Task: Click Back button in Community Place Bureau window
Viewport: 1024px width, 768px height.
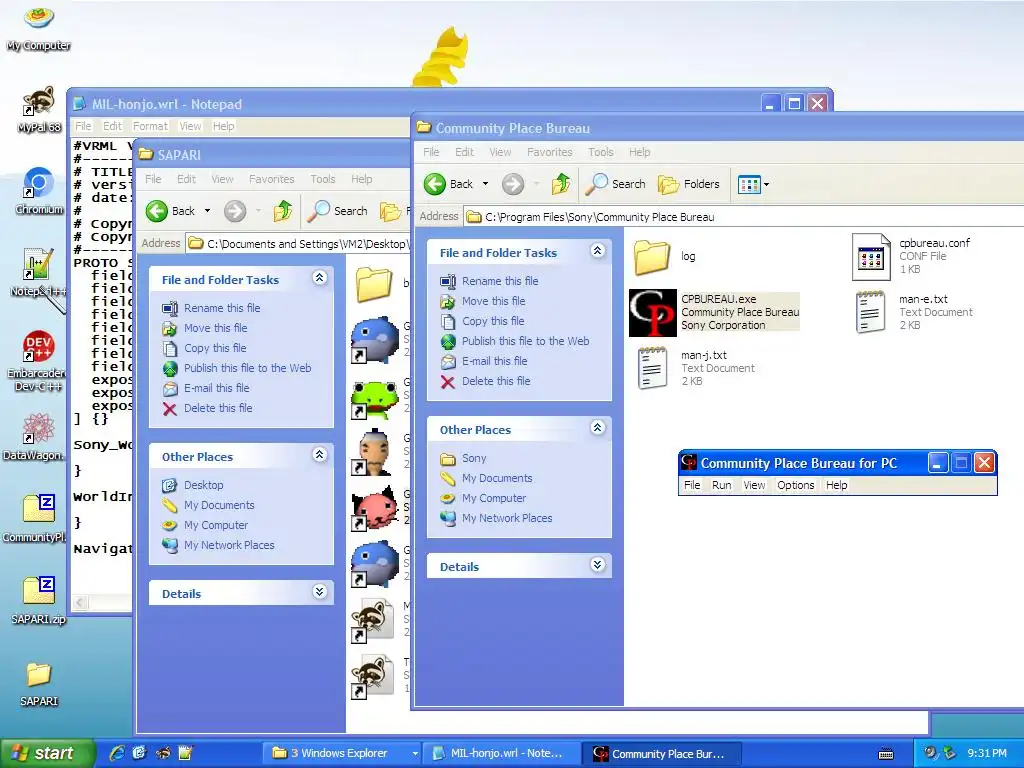Action: point(449,184)
